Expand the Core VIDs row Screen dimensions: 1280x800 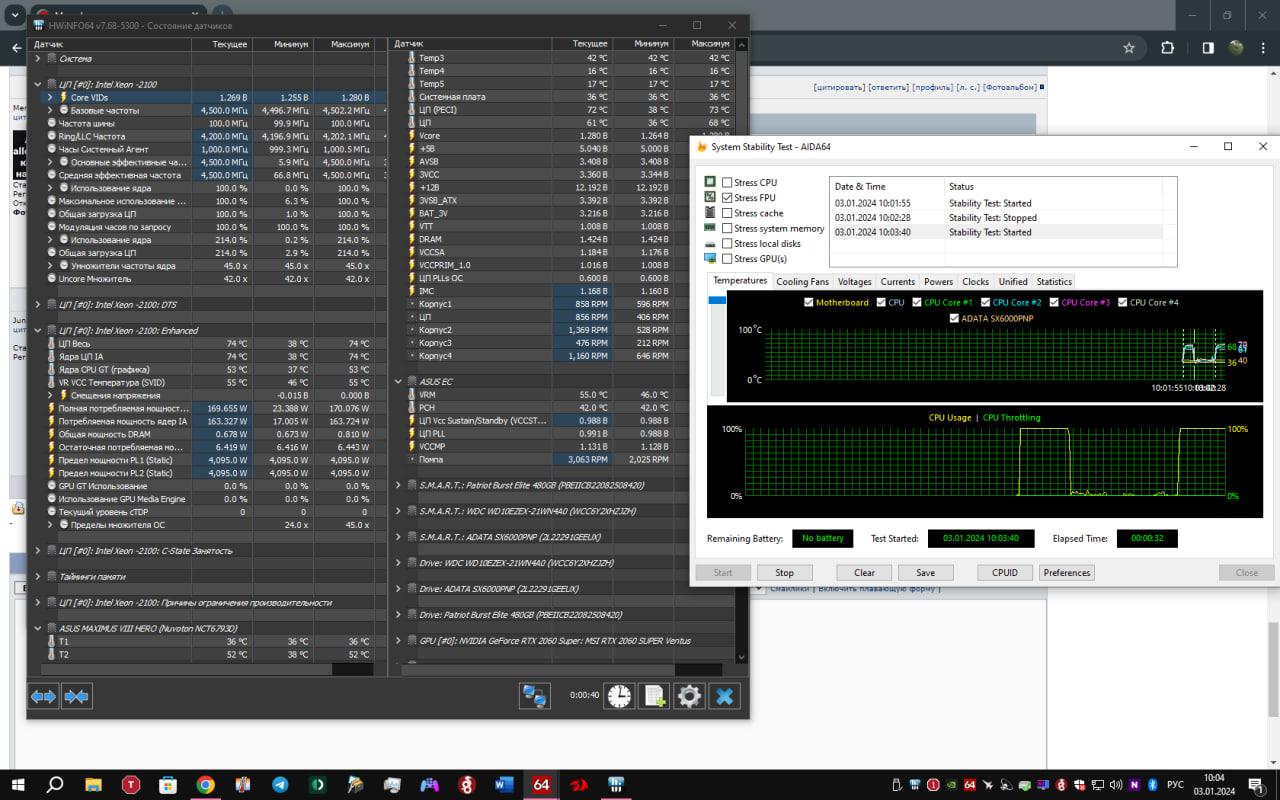(x=50, y=98)
